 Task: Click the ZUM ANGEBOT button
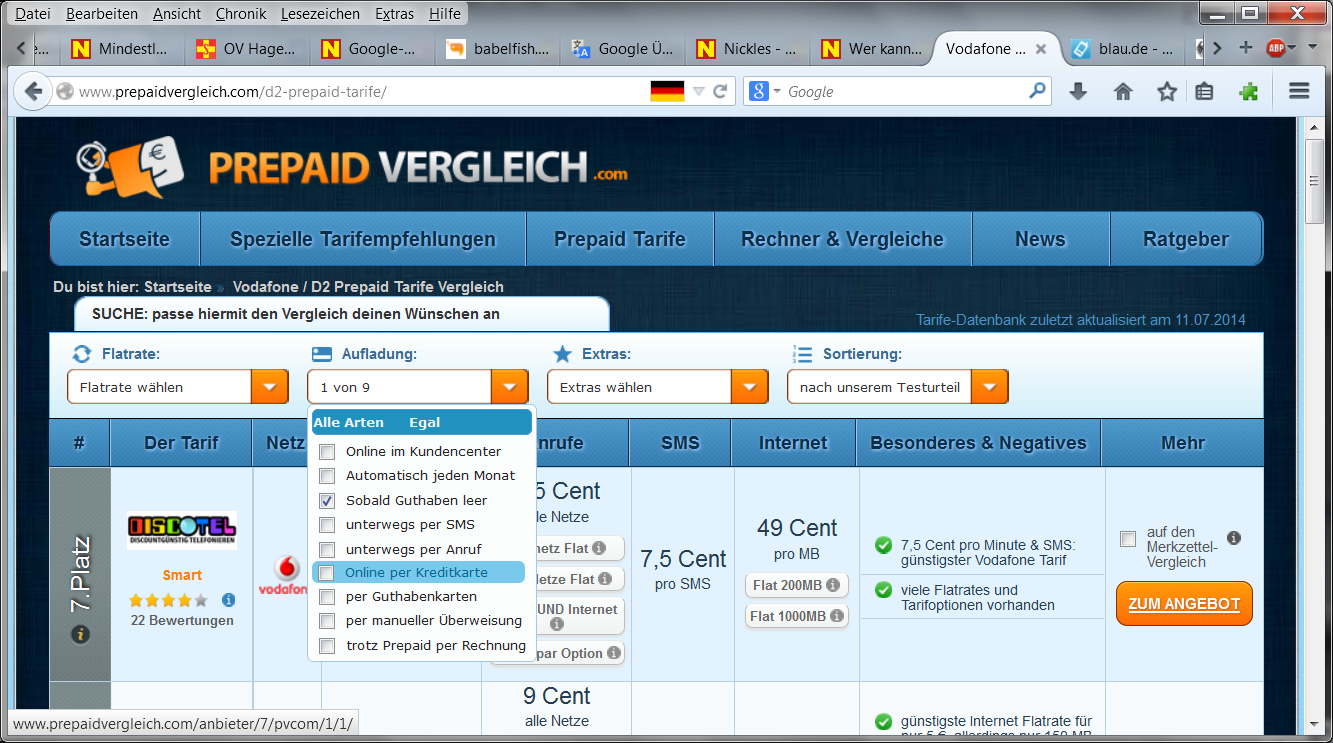tap(1184, 604)
